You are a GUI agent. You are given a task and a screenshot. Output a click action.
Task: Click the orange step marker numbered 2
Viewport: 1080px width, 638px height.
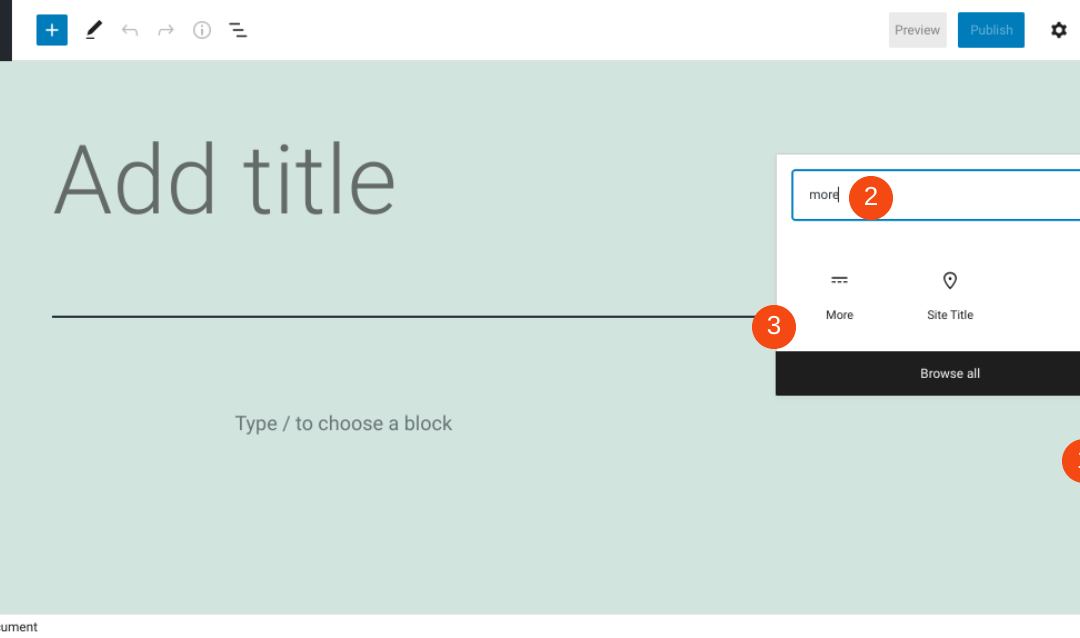point(870,196)
